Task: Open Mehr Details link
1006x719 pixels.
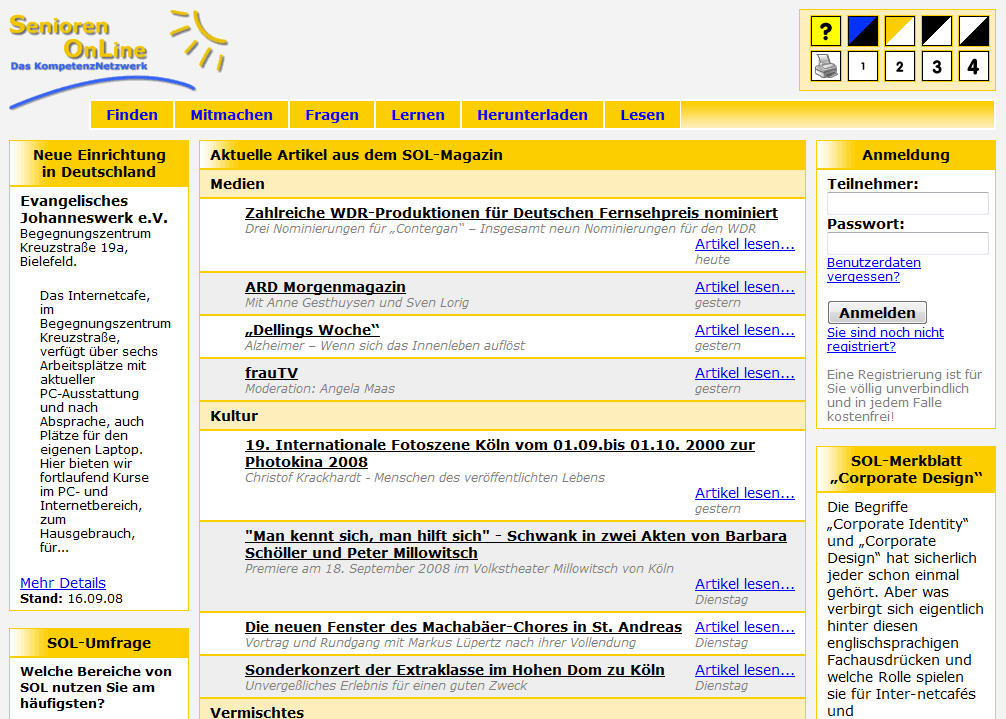Action: click(x=63, y=582)
